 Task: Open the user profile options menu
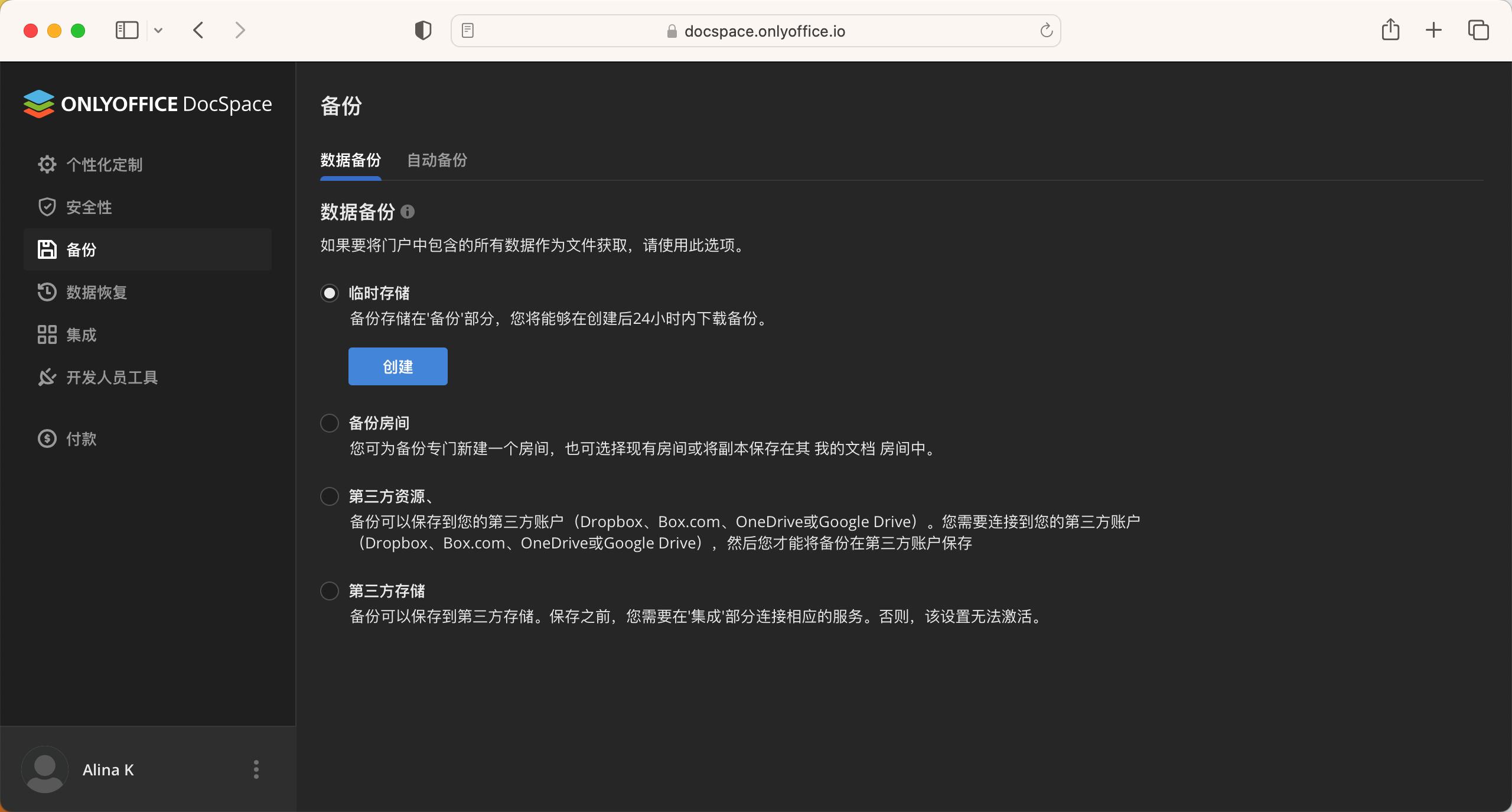tap(256, 769)
